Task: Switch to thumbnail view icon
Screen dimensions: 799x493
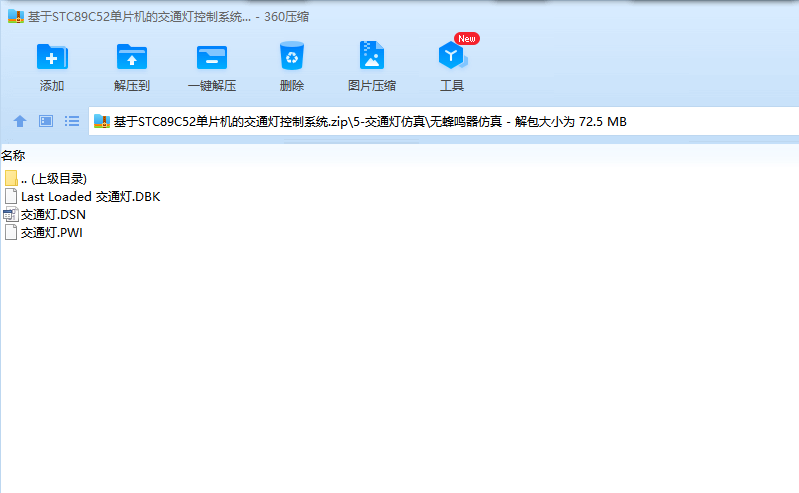Action: 46,121
